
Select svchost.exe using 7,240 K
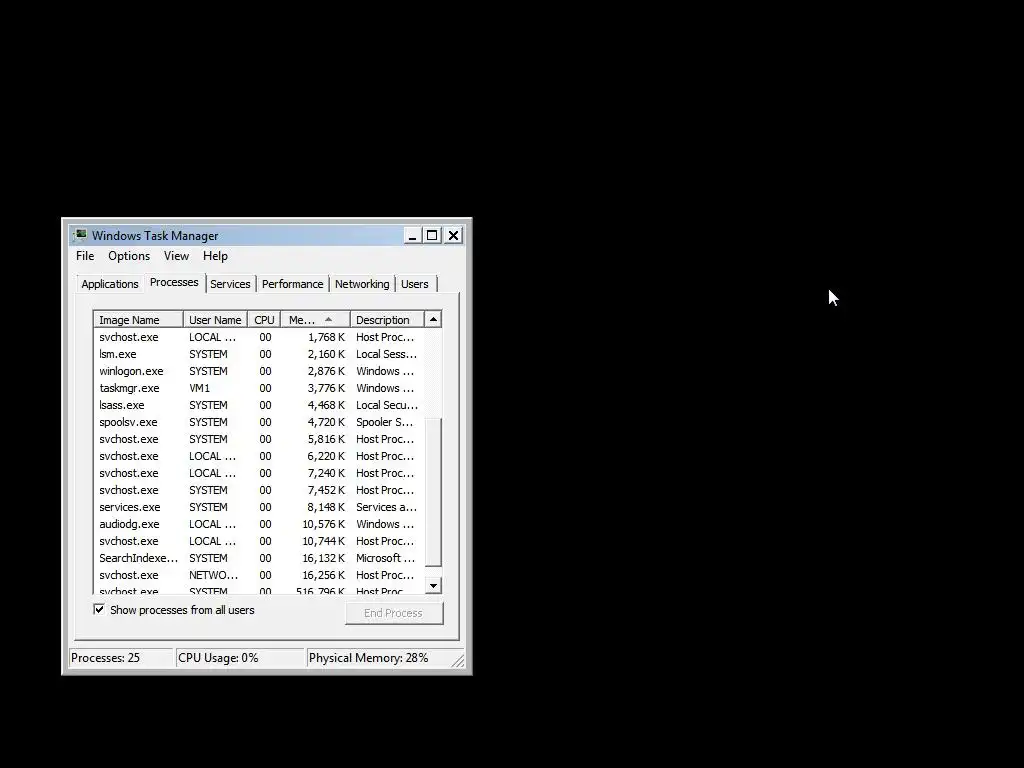point(259,473)
